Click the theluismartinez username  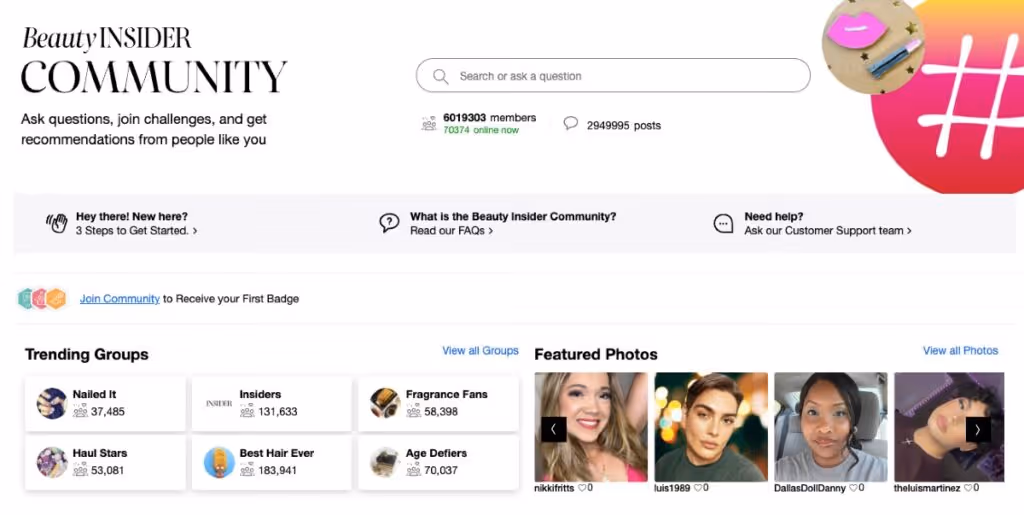[x=927, y=488]
